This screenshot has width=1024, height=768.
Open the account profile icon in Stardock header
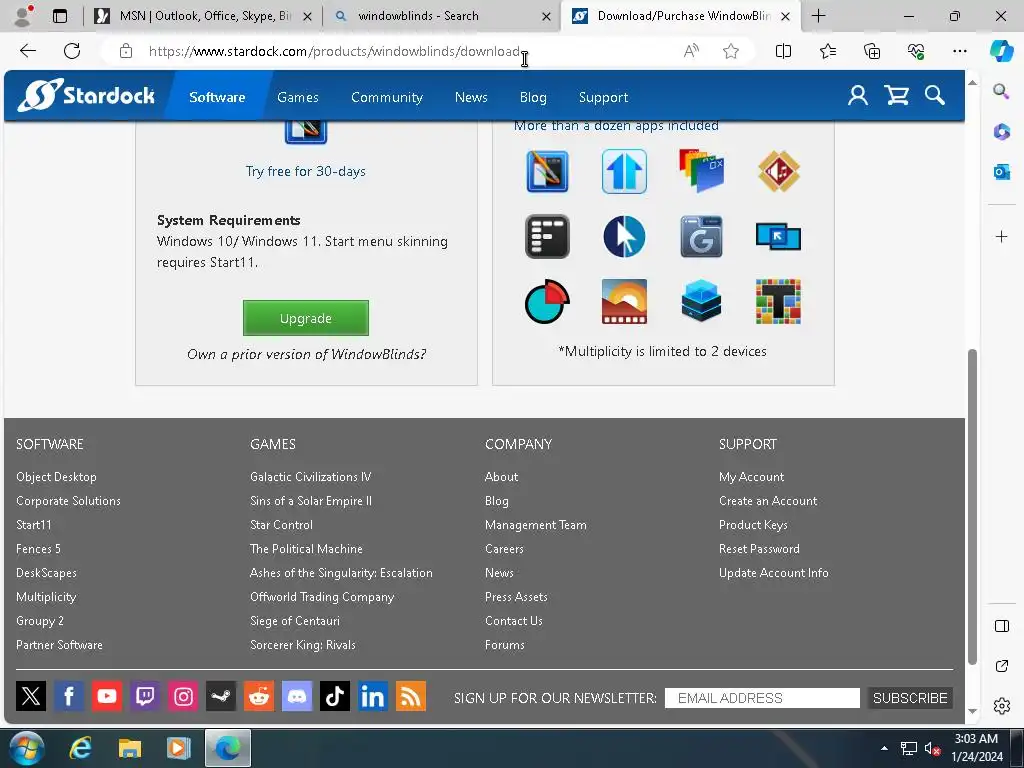click(857, 96)
